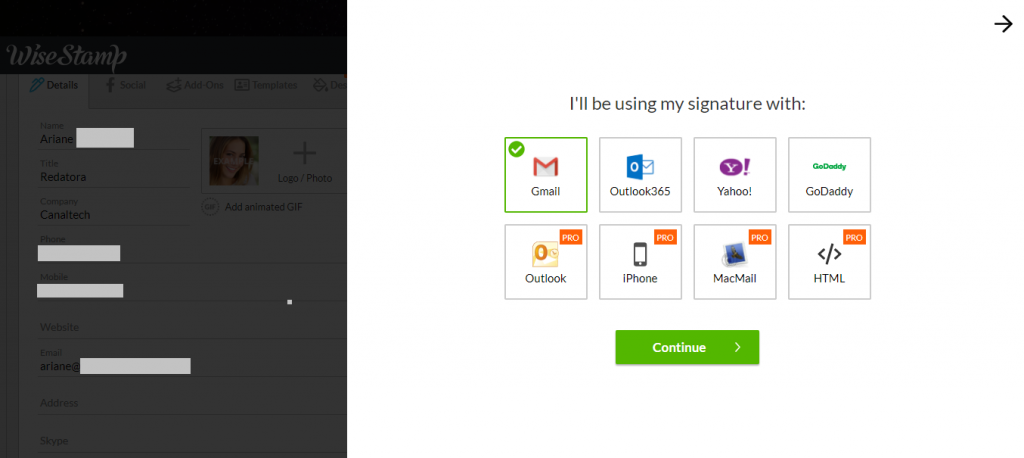Edit the Email field starting ariane@

click(192, 361)
